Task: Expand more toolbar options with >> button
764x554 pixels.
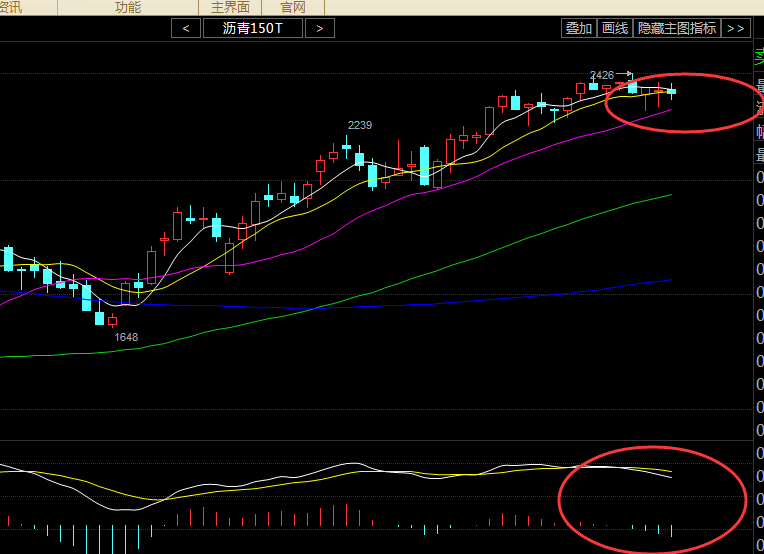Action: 735,28
